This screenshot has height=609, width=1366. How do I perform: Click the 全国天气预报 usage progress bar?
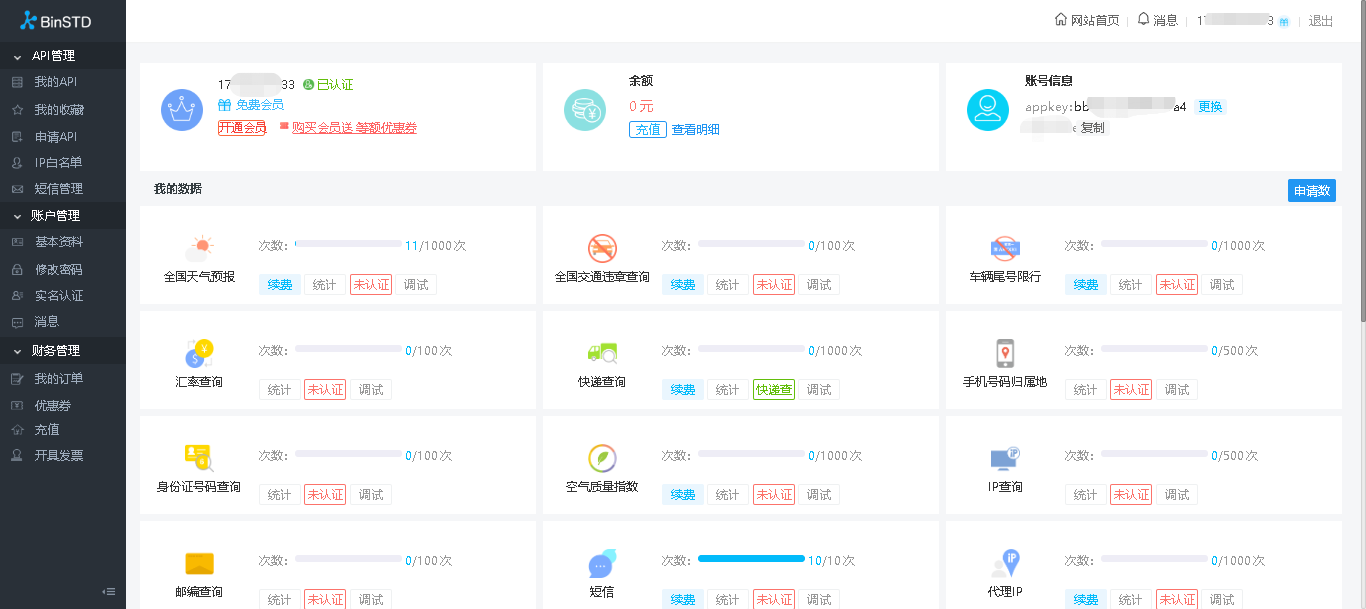[348, 243]
